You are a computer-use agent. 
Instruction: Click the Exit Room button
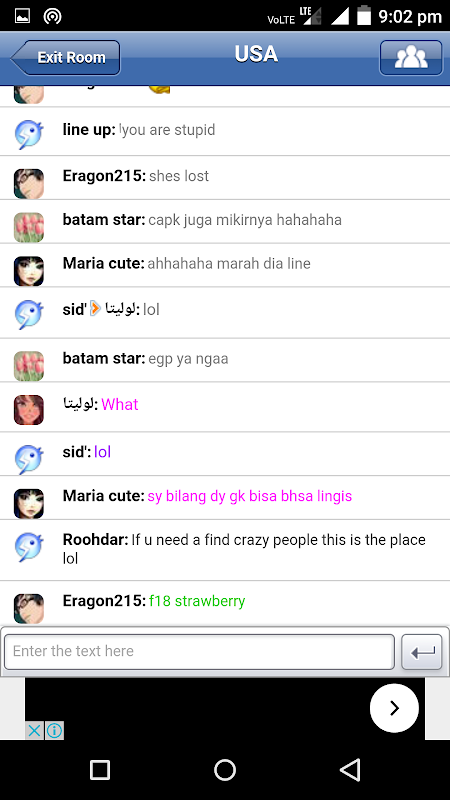[65, 58]
